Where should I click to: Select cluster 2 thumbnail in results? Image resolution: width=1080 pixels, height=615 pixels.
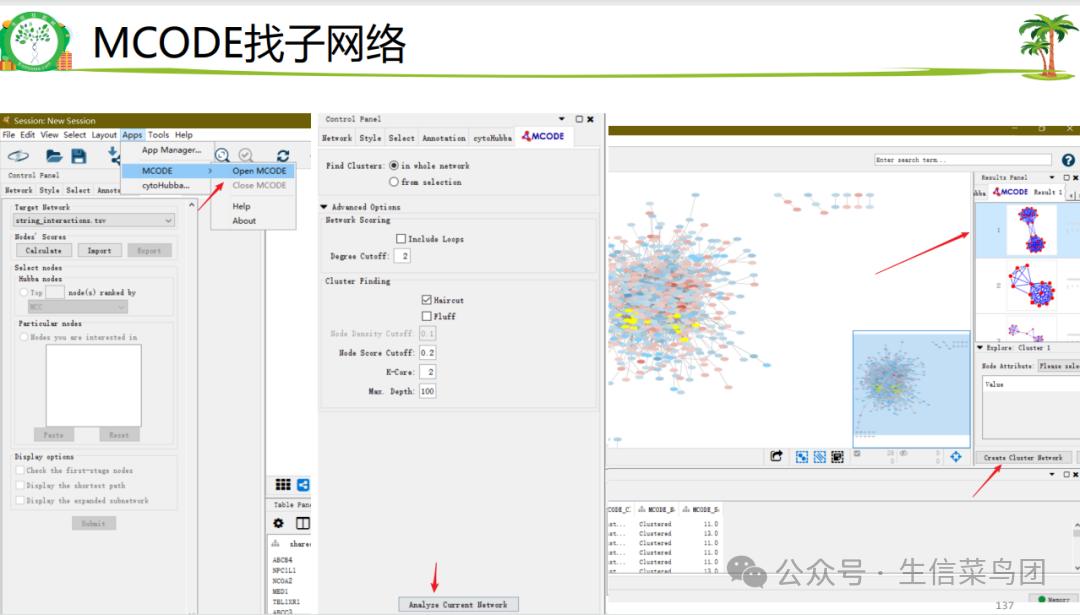[1031, 285]
